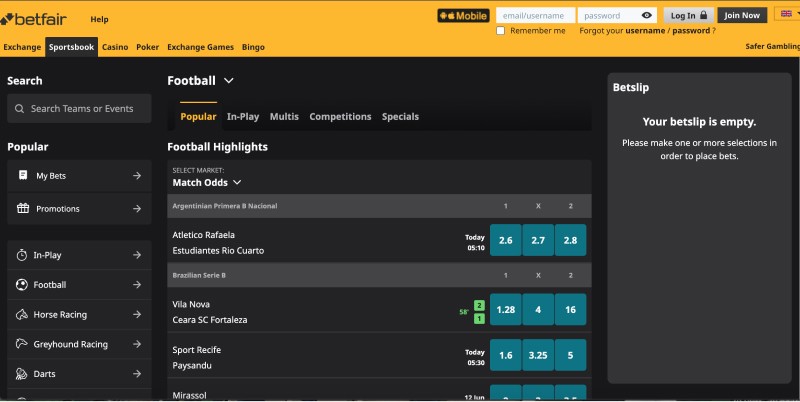
Task: Click the Join Now button
Action: [742, 15]
